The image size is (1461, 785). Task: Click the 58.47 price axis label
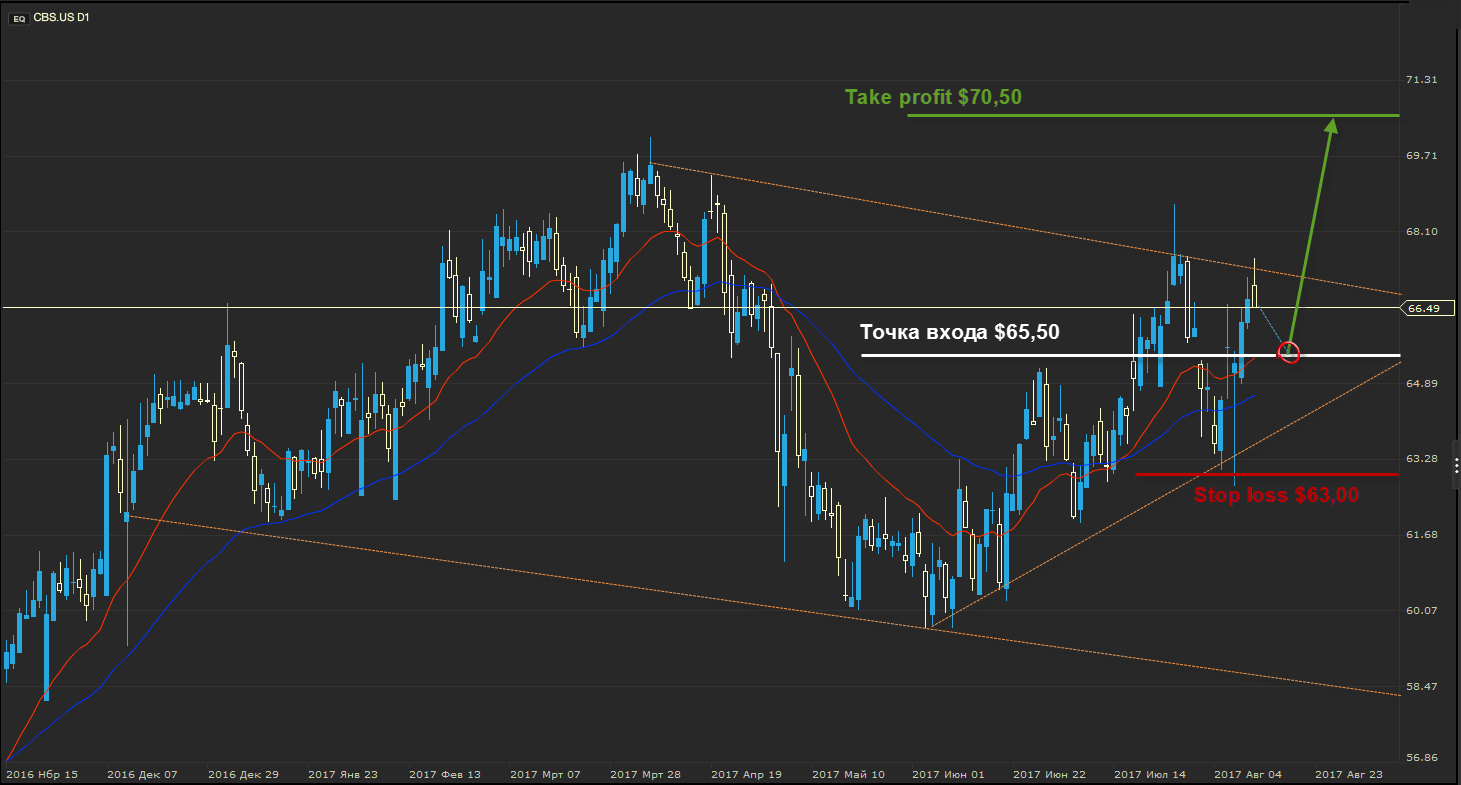click(1422, 687)
